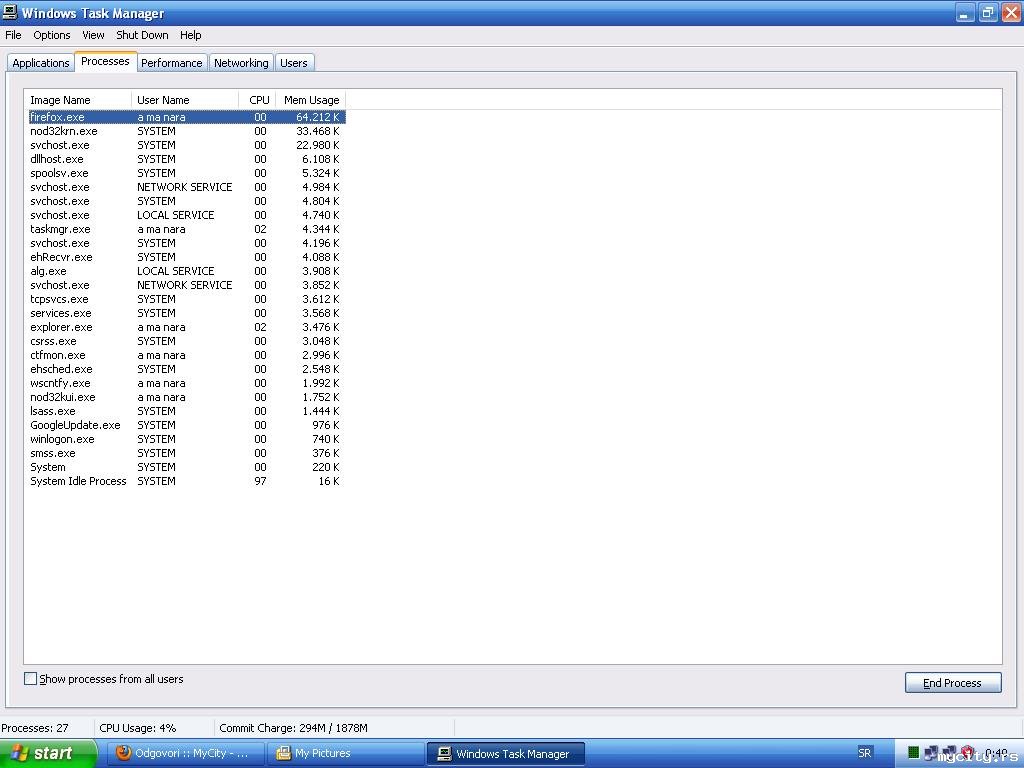Switch to My Pictures taskbar button
Viewport: 1024px width, 768px height.
click(345, 753)
